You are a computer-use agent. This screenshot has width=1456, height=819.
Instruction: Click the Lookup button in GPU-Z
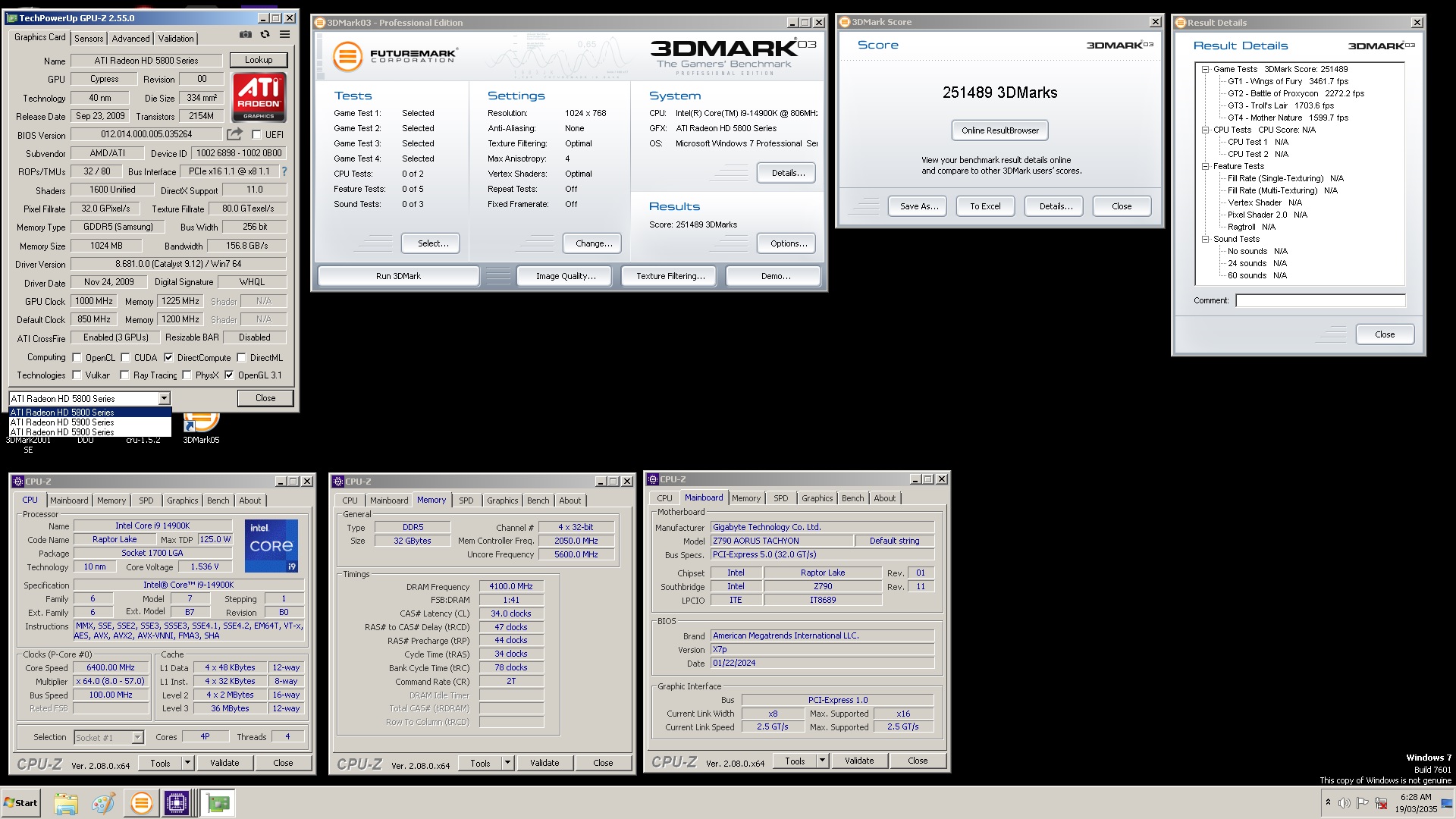coord(259,60)
